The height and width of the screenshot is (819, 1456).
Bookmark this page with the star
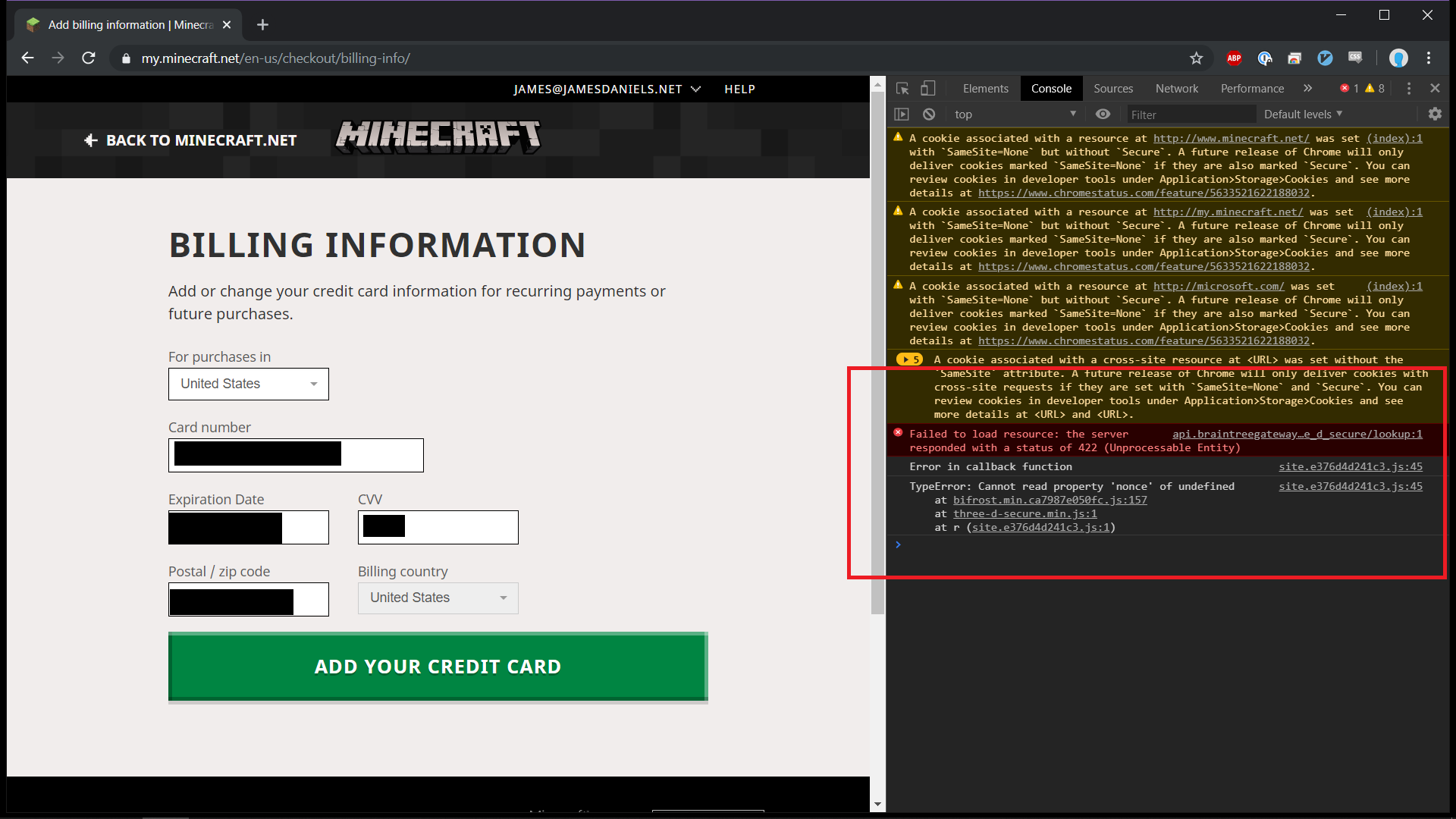pyautogui.click(x=1197, y=58)
